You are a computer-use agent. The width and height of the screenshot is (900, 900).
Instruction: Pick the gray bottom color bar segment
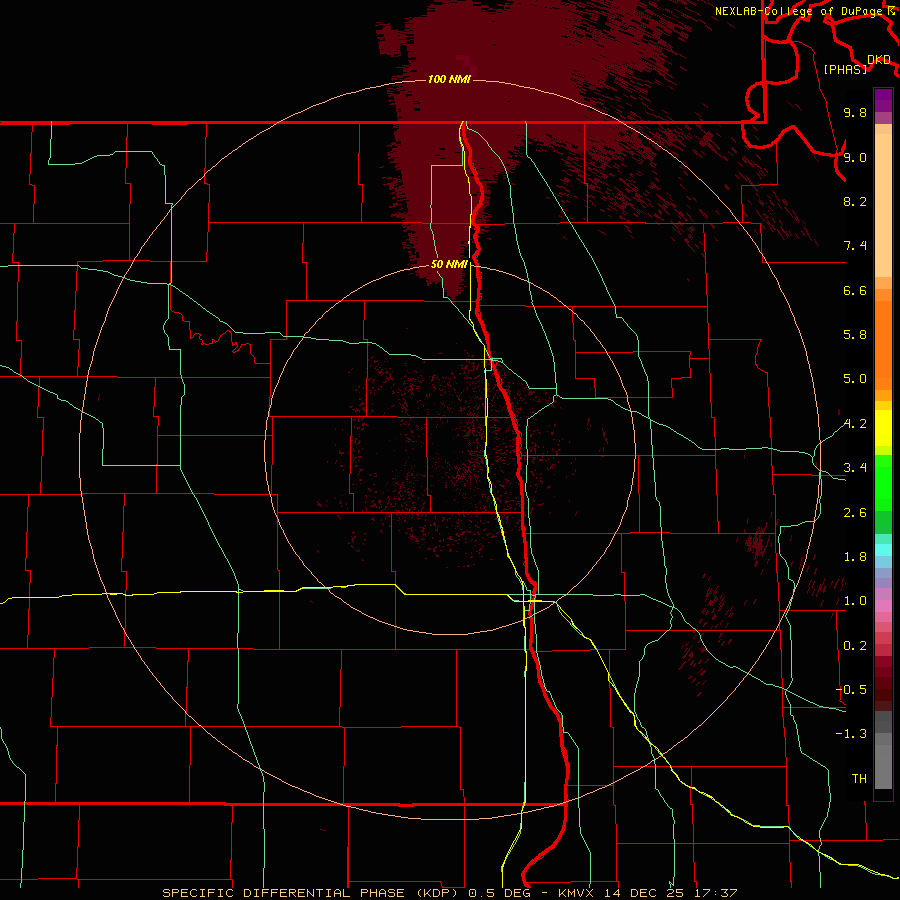(883, 767)
